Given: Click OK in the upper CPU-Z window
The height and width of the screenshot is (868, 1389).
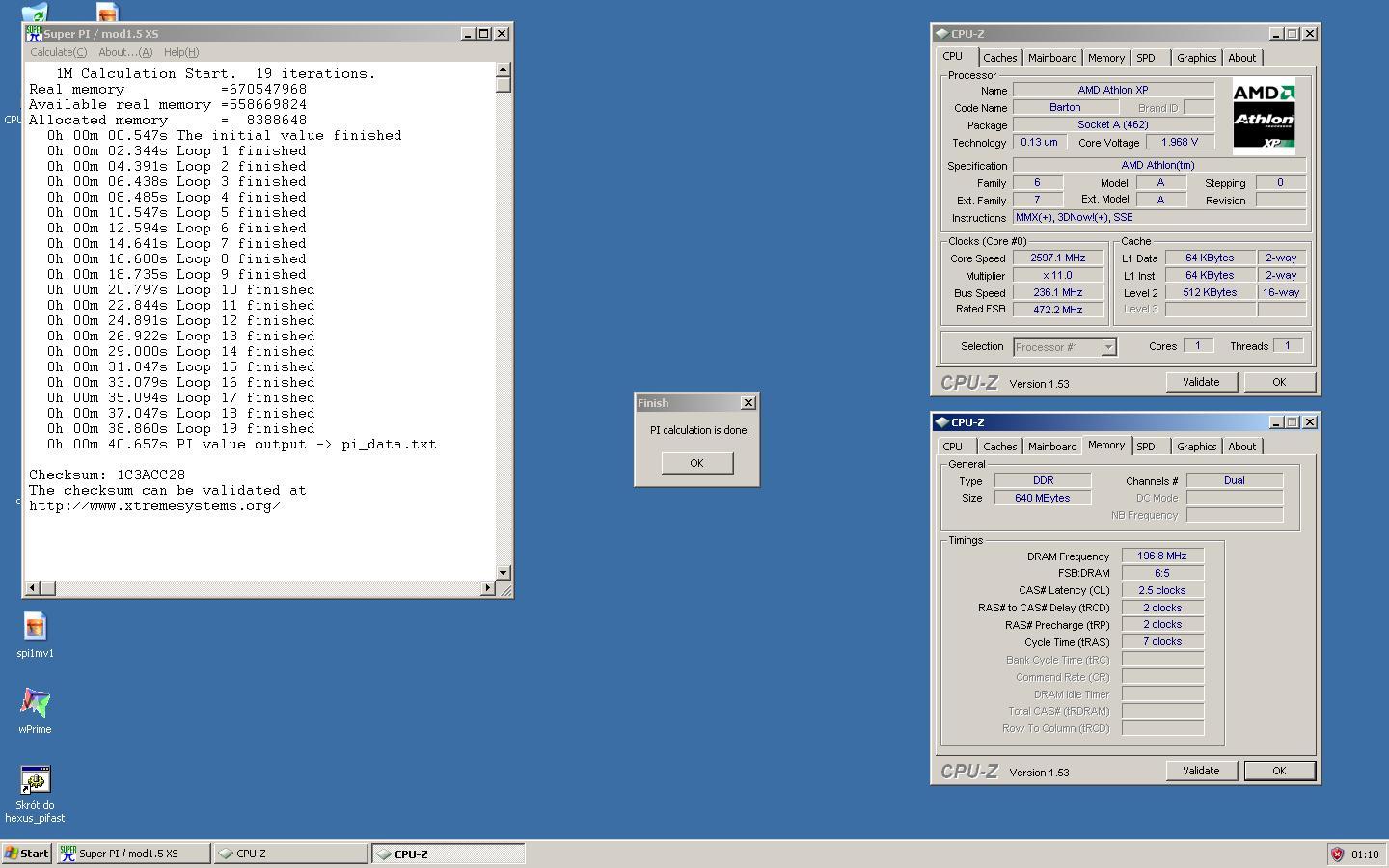Looking at the screenshot, I should [1279, 382].
